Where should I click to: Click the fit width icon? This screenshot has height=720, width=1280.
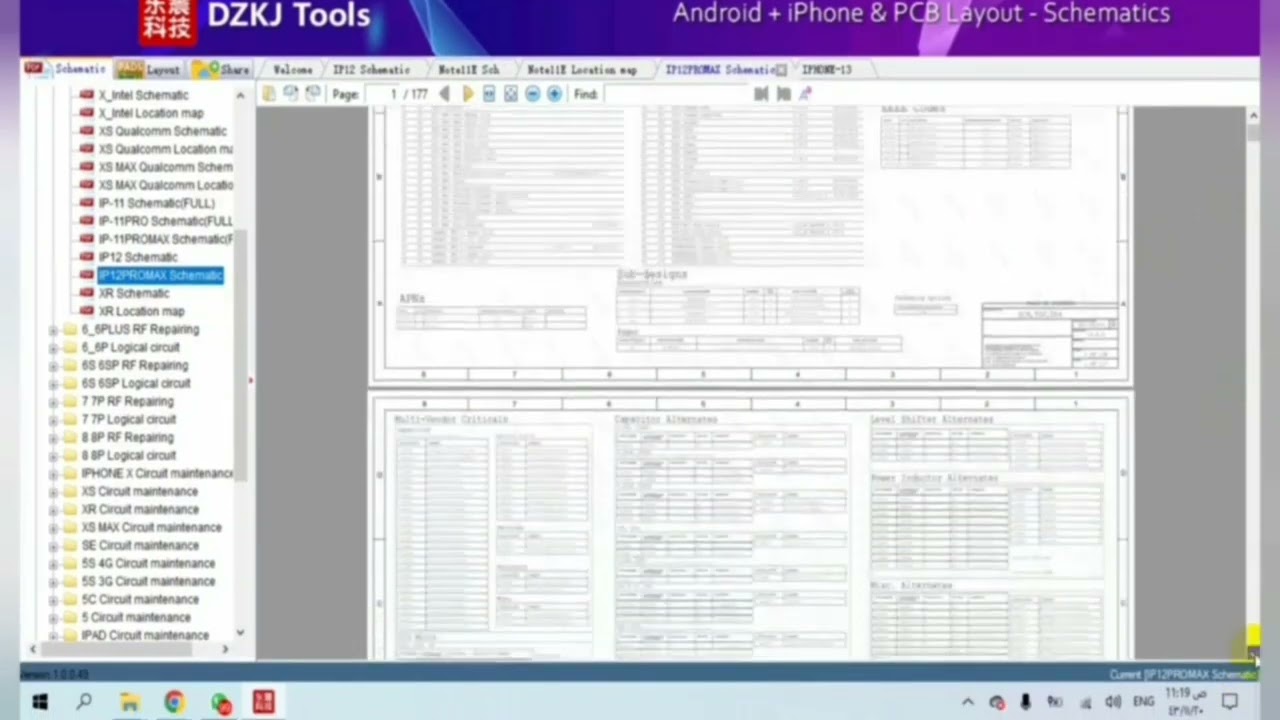pos(489,94)
